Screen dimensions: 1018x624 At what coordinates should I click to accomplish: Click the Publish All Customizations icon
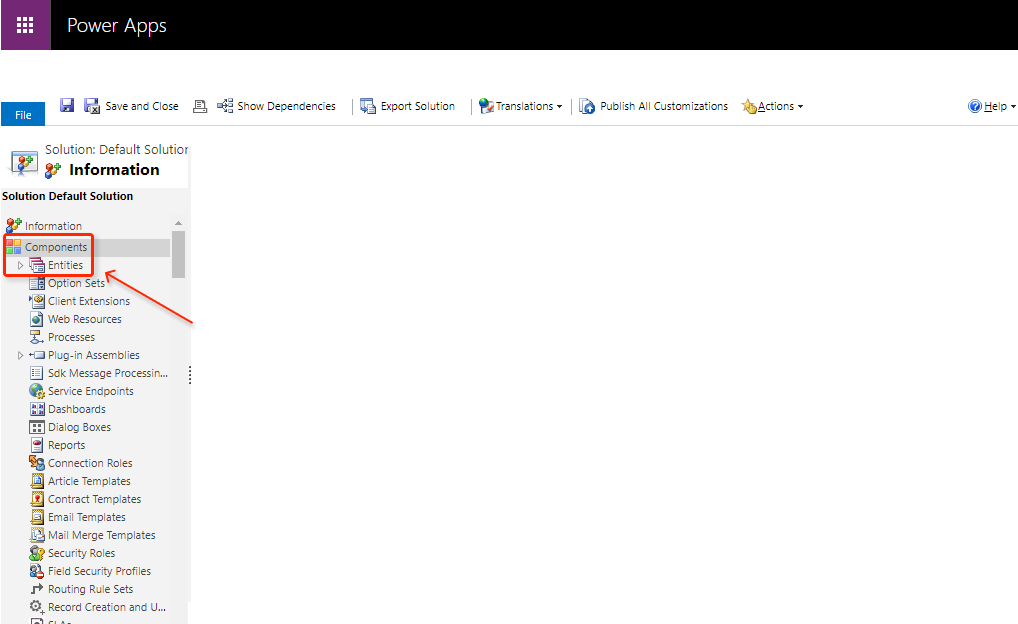[x=587, y=106]
